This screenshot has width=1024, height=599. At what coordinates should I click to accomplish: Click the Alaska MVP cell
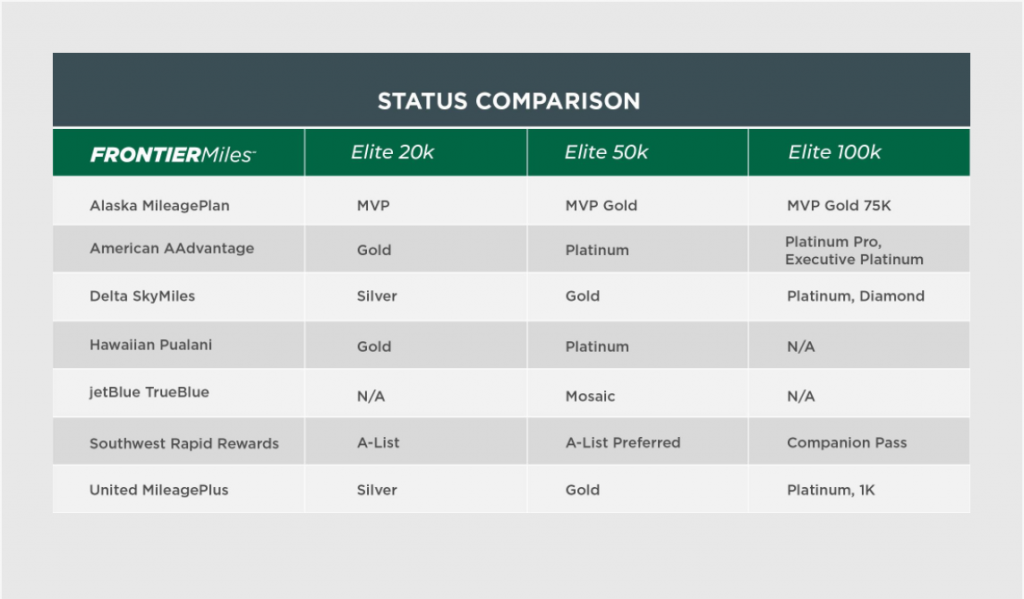(374, 206)
